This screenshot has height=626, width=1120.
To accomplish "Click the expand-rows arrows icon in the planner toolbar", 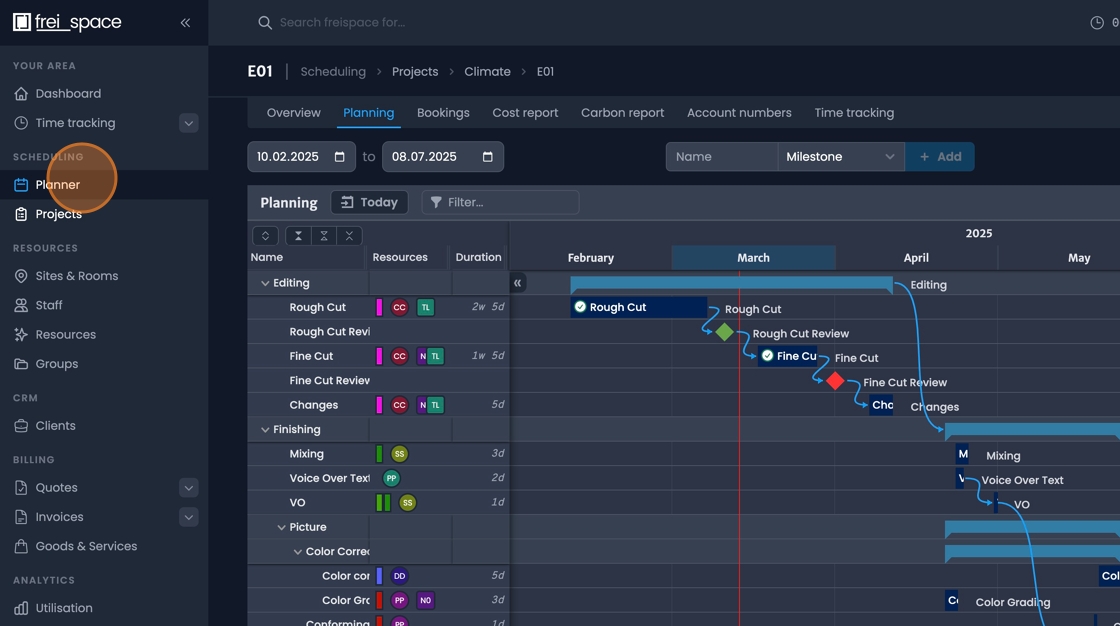I will tap(265, 235).
